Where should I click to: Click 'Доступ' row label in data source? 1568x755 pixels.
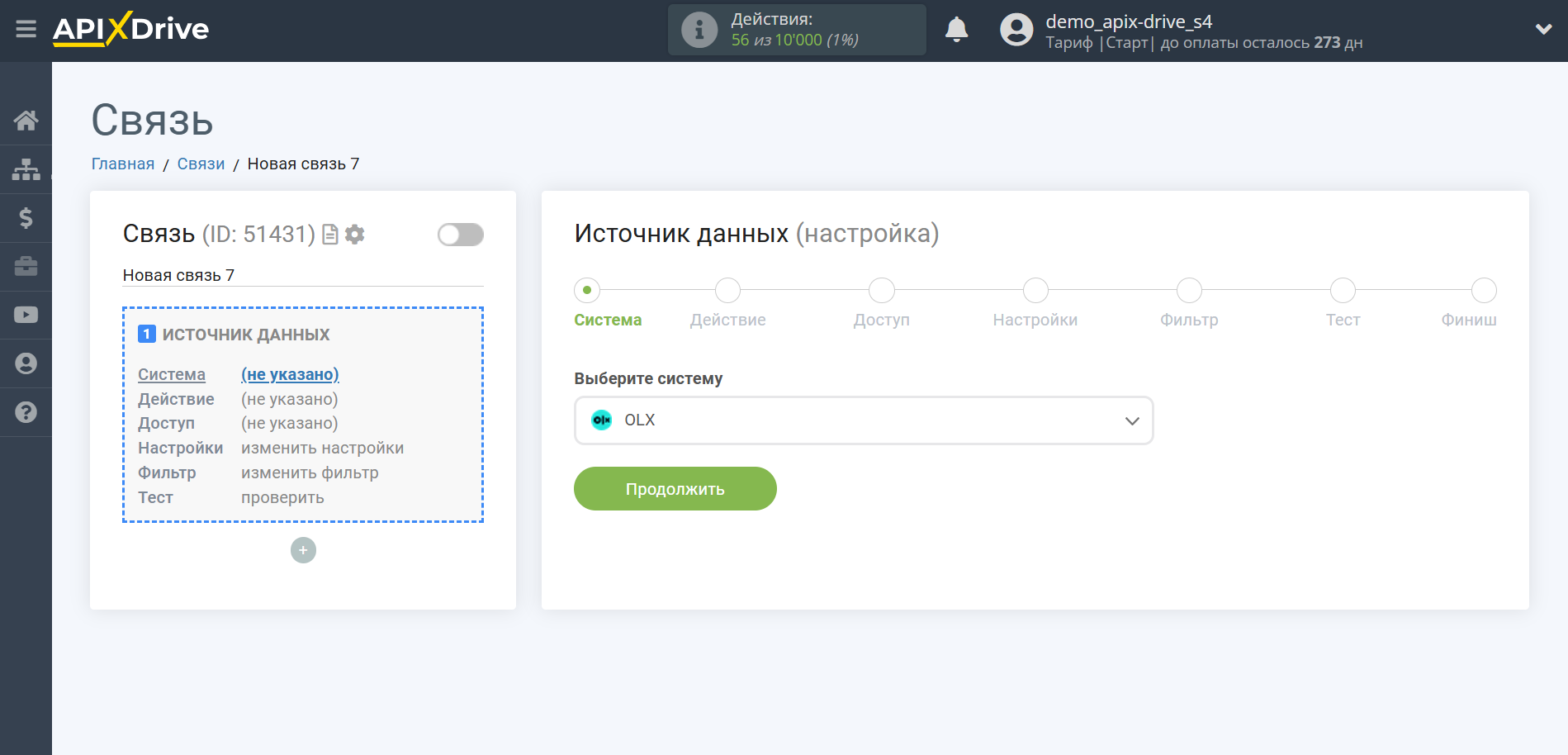pyautogui.click(x=166, y=423)
